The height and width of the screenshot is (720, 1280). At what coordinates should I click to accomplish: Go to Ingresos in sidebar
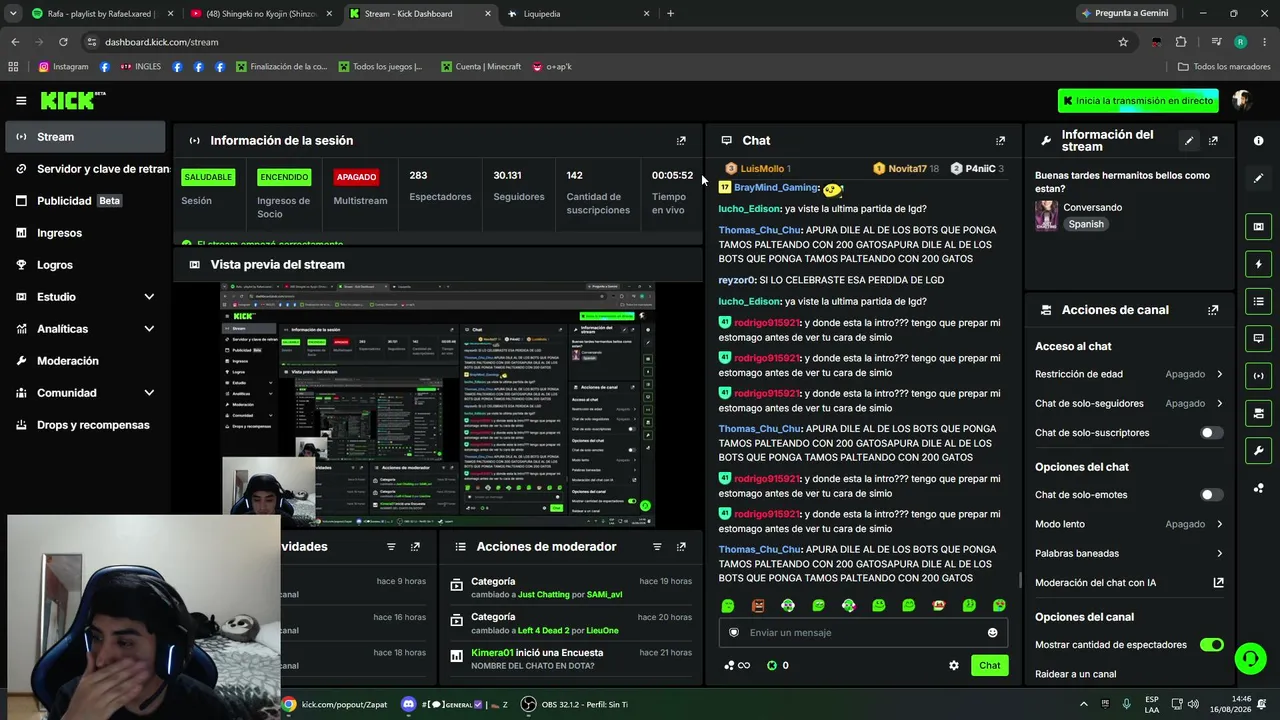click(86, 233)
